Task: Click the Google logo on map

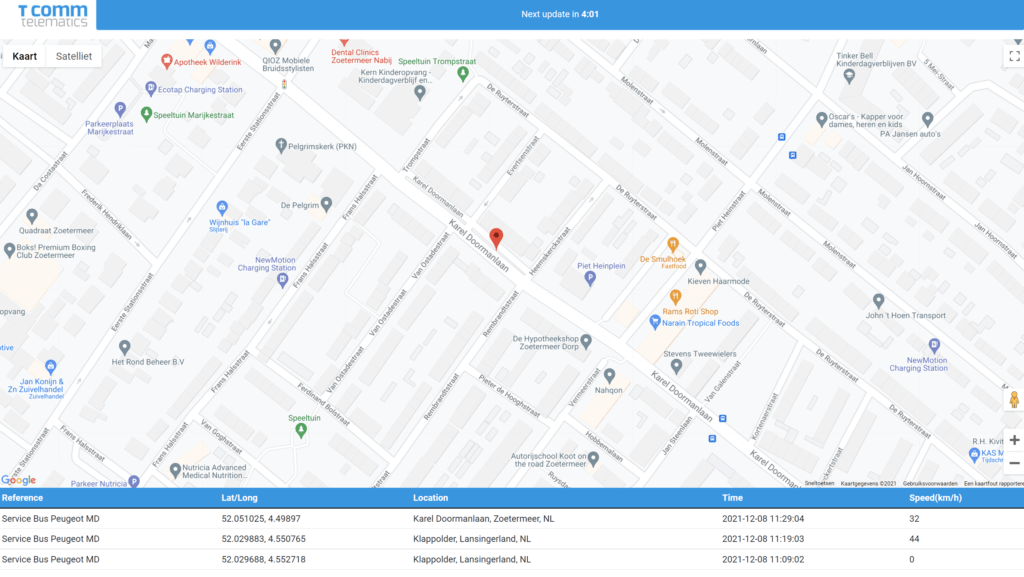Action: 18,480
